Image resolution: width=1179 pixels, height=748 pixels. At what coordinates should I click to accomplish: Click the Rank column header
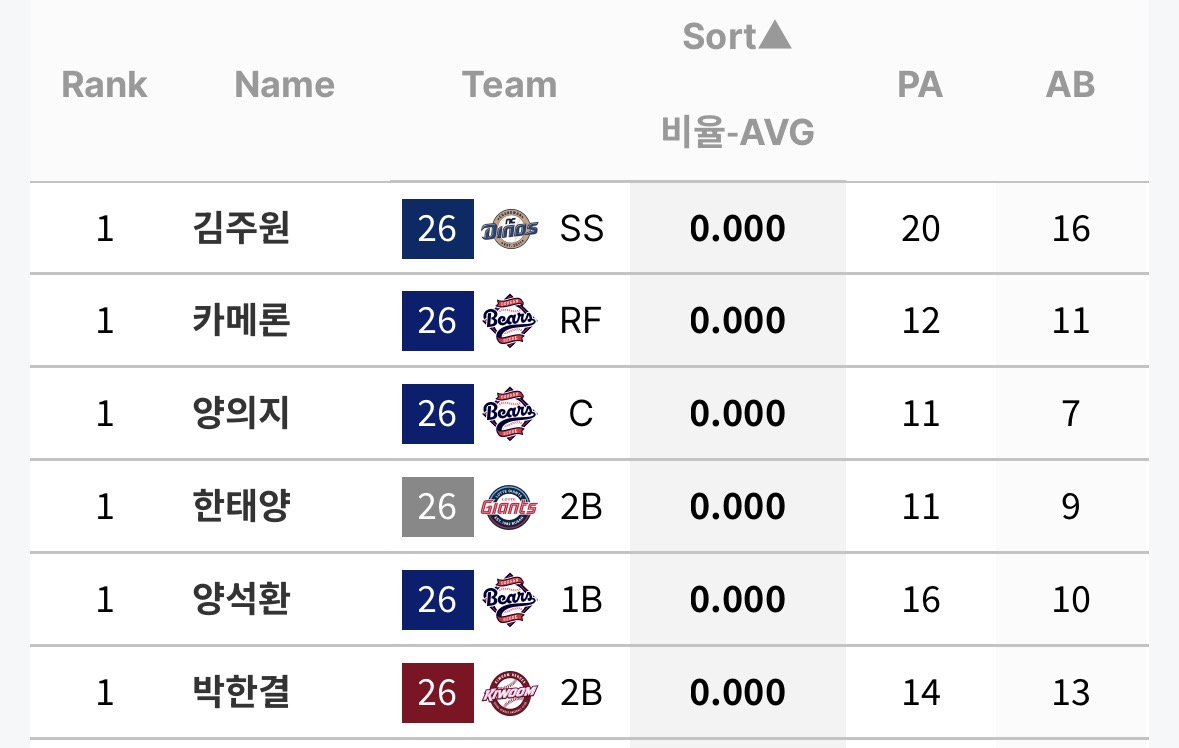click(104, 85)
